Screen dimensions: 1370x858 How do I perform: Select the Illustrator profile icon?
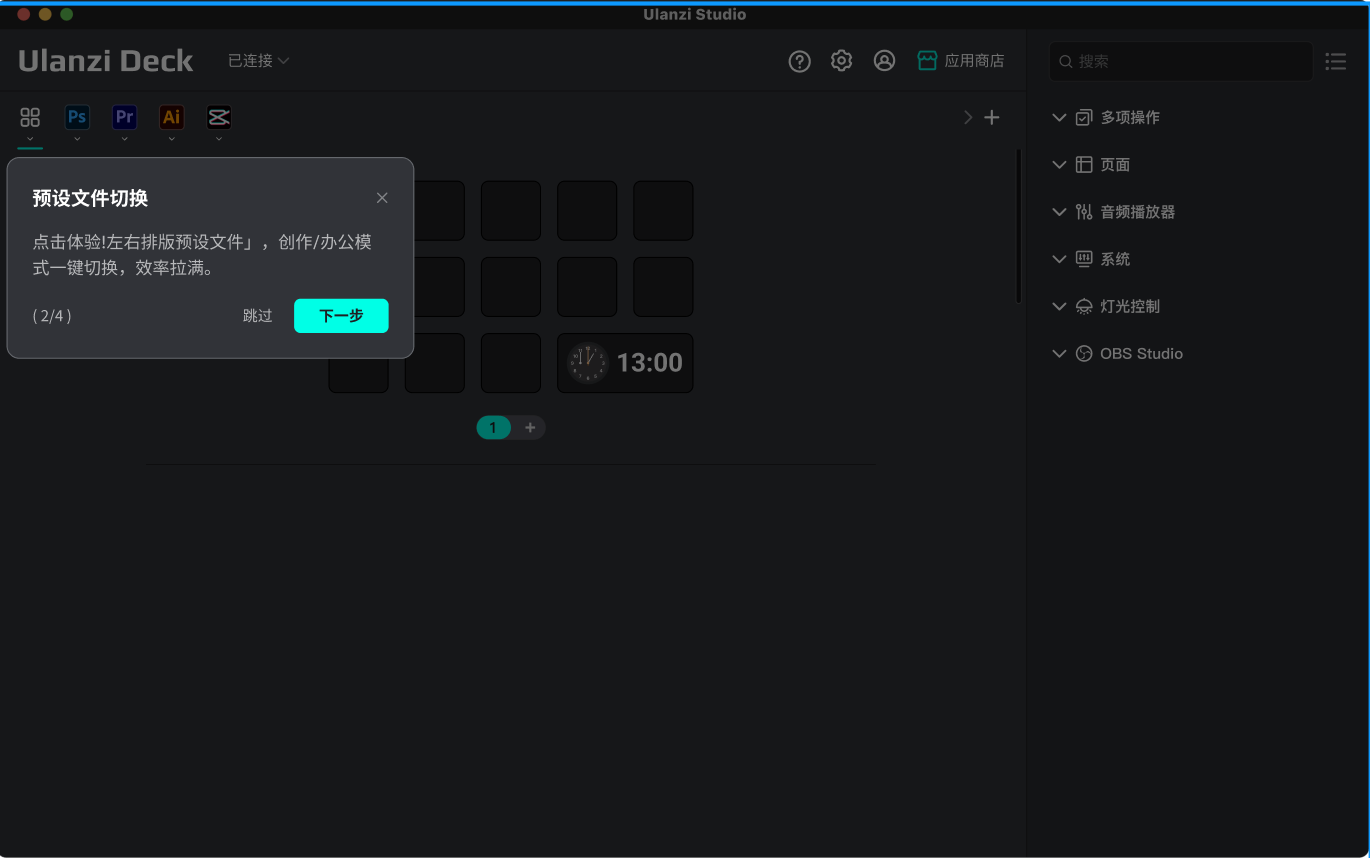(172, 117)
